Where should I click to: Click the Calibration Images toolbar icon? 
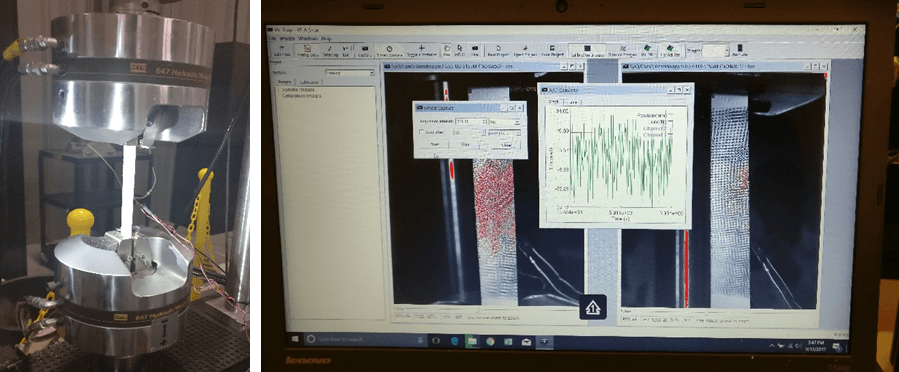click(587, 51)
